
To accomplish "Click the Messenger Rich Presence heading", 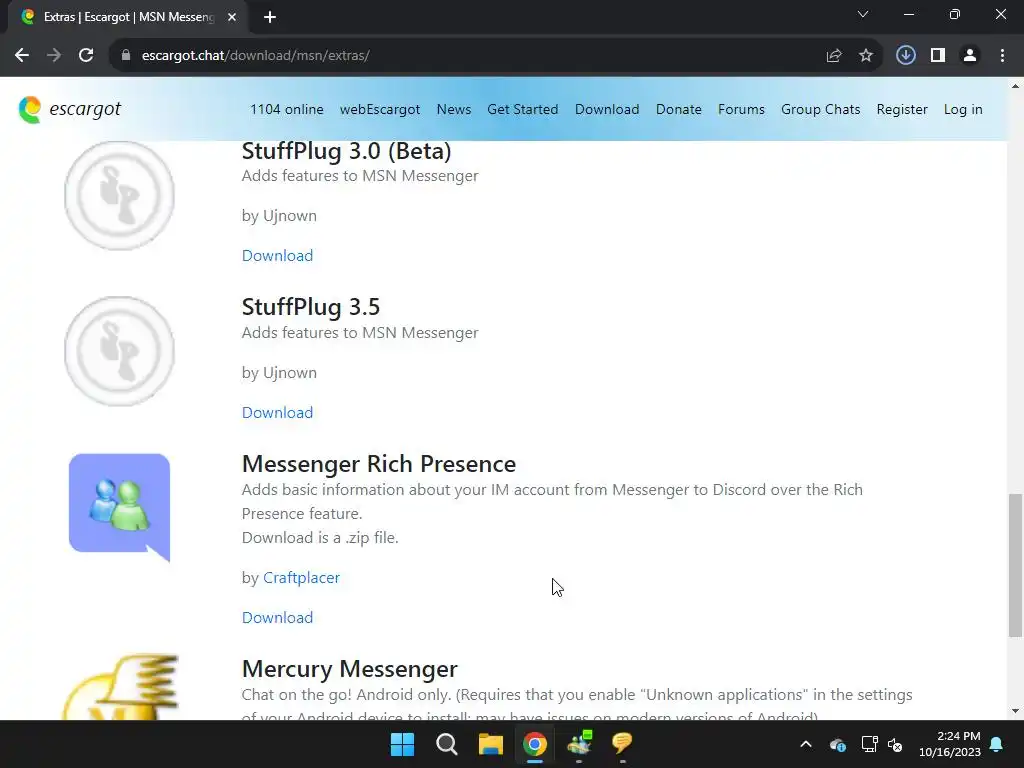I will [x=379, y=464].
